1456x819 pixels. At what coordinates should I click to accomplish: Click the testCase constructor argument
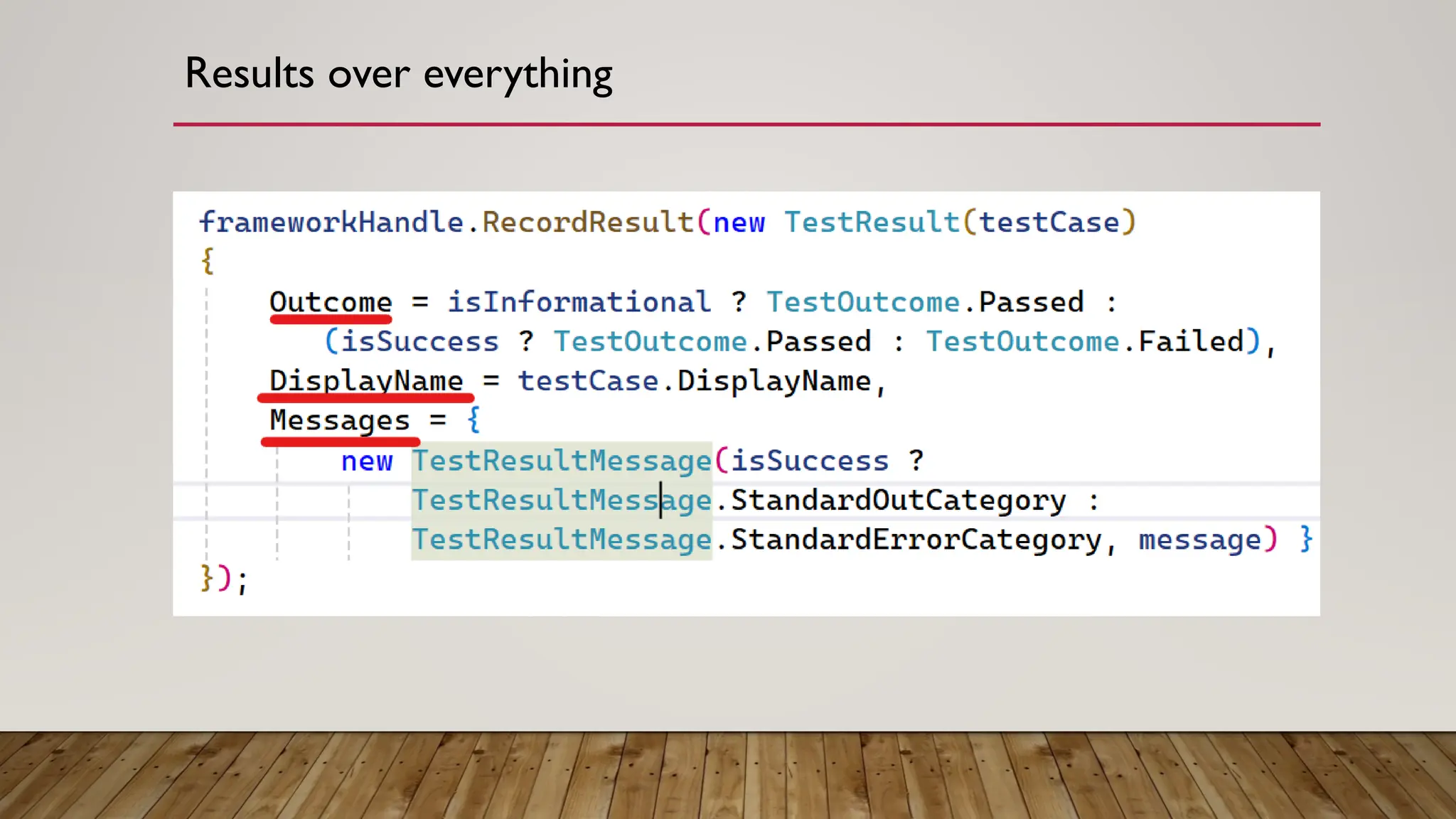coord(1049,223)
